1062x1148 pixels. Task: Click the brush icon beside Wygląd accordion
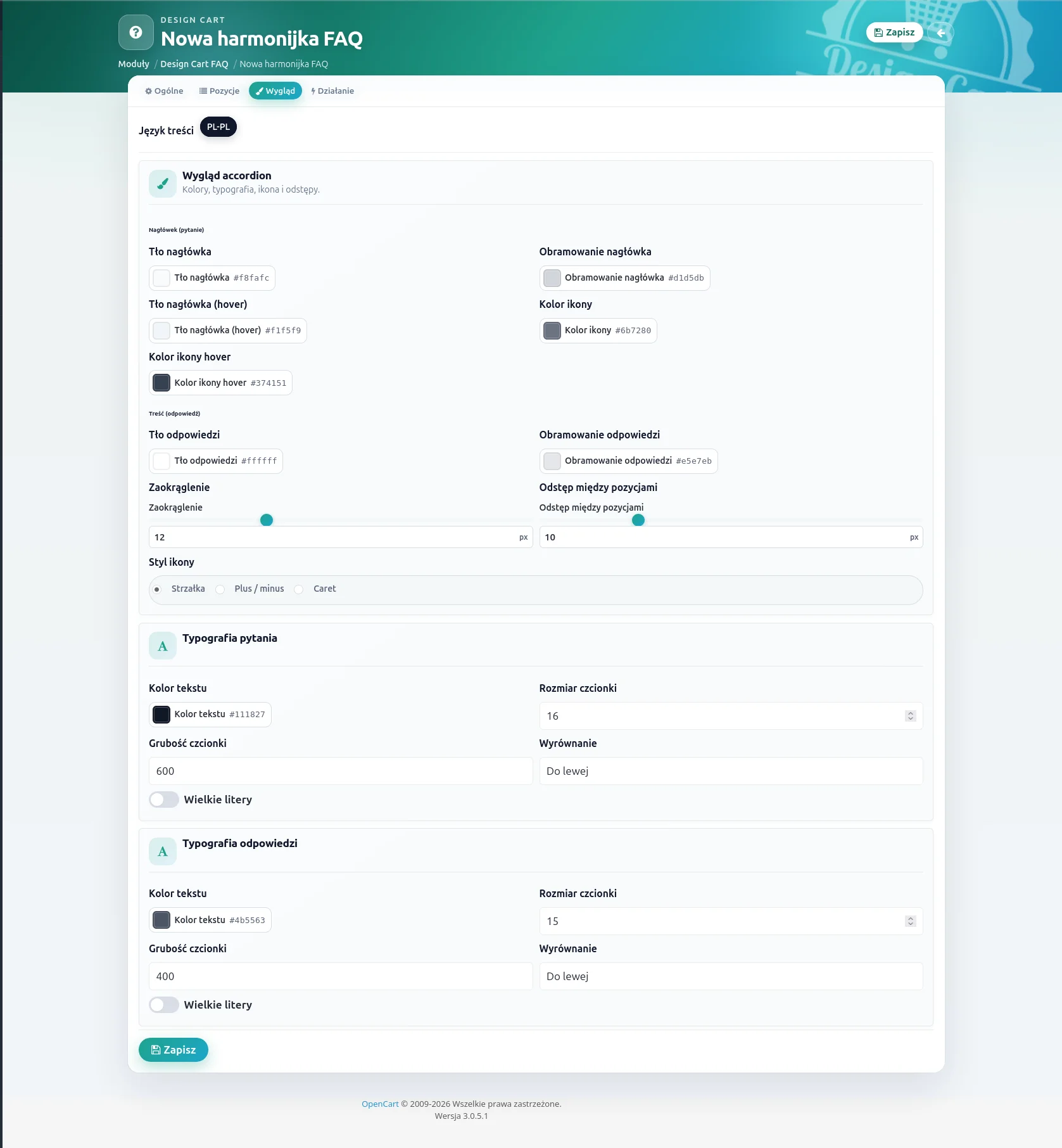[163, 184]
